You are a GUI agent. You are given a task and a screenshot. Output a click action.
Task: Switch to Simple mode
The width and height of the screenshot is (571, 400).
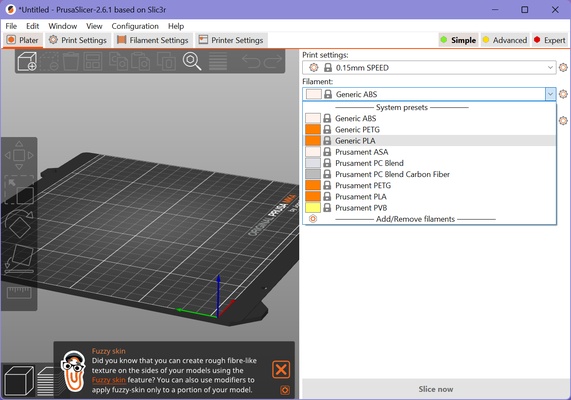click(458, 40)
